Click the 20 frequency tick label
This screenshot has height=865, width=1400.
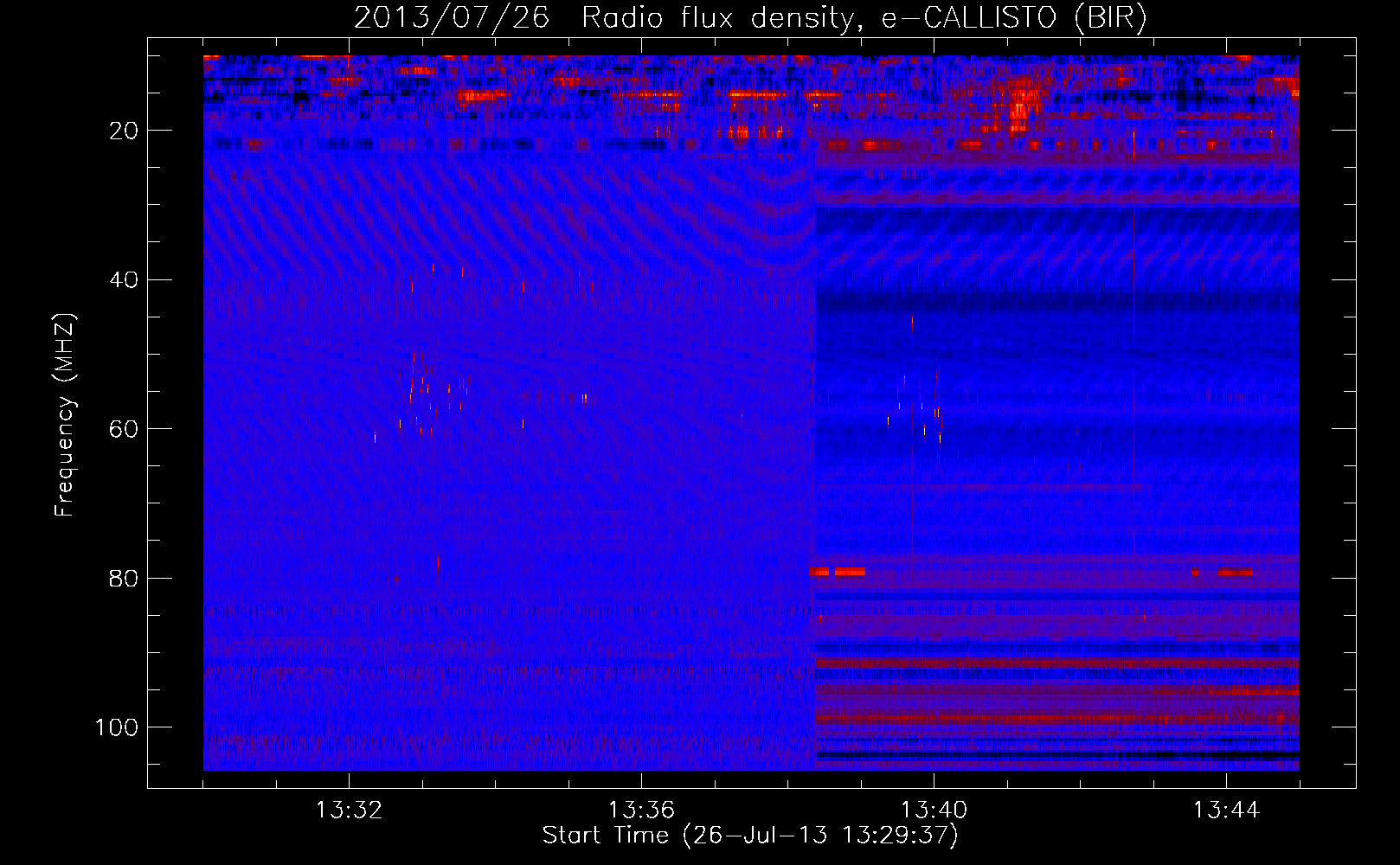pos(125,131)
